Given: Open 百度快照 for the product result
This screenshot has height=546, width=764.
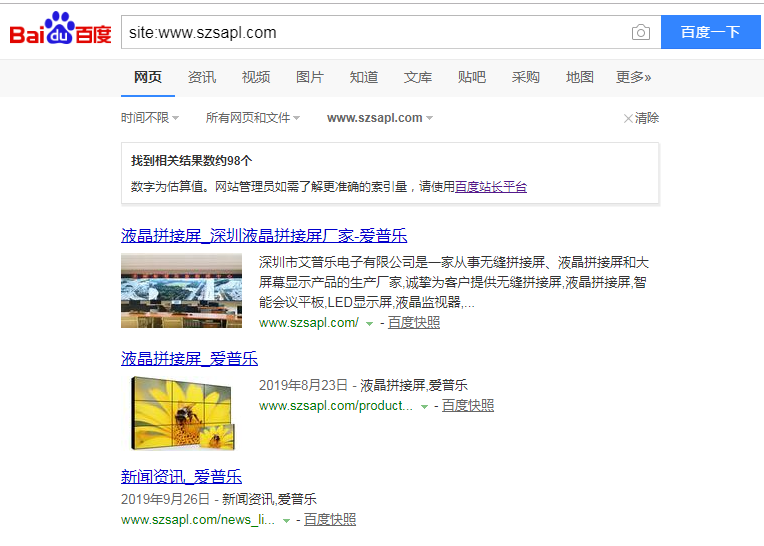Looking at the screenshot, I should pos(468,405).
